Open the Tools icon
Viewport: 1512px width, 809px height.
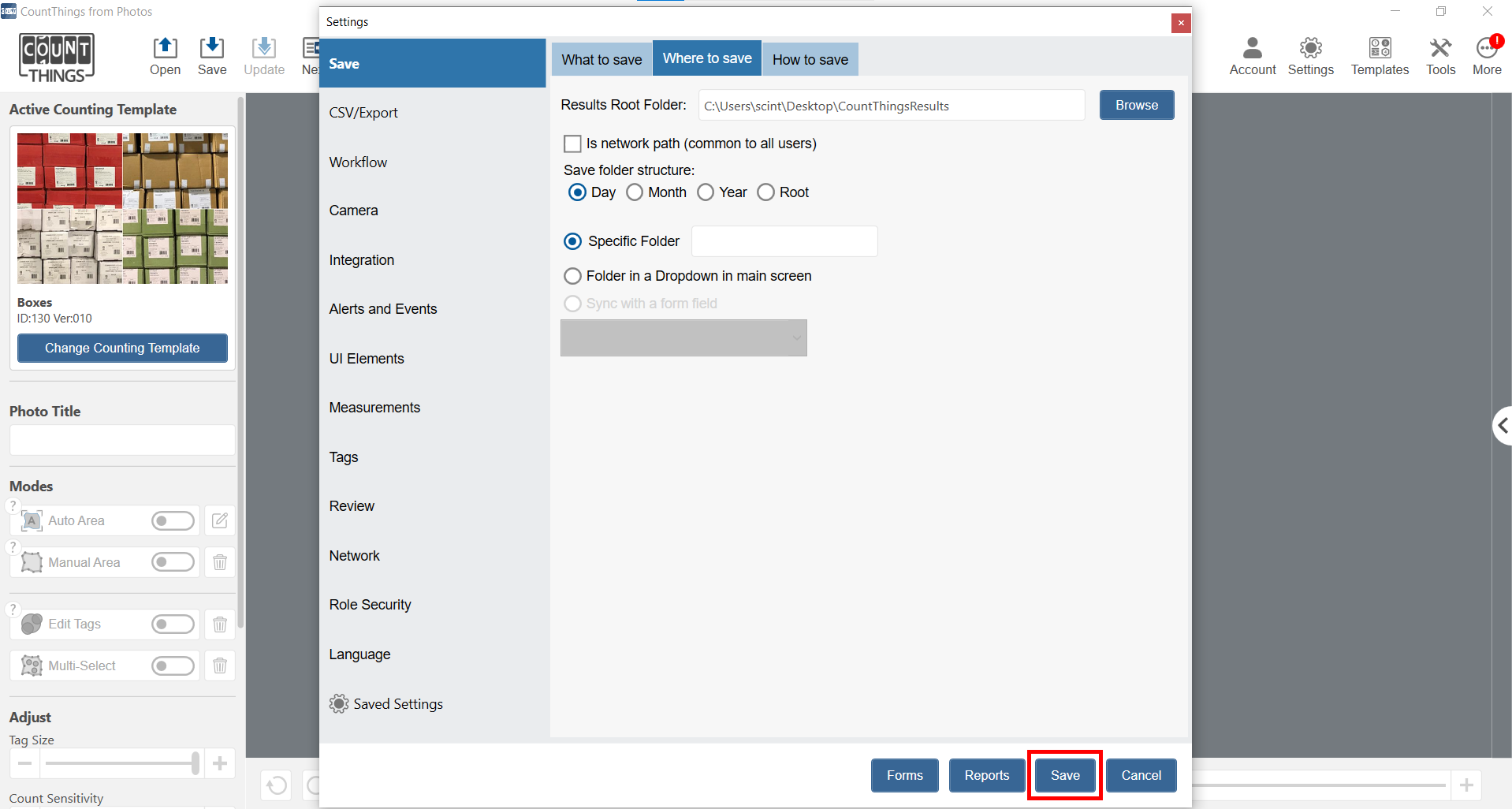(x=1440, y=56)
